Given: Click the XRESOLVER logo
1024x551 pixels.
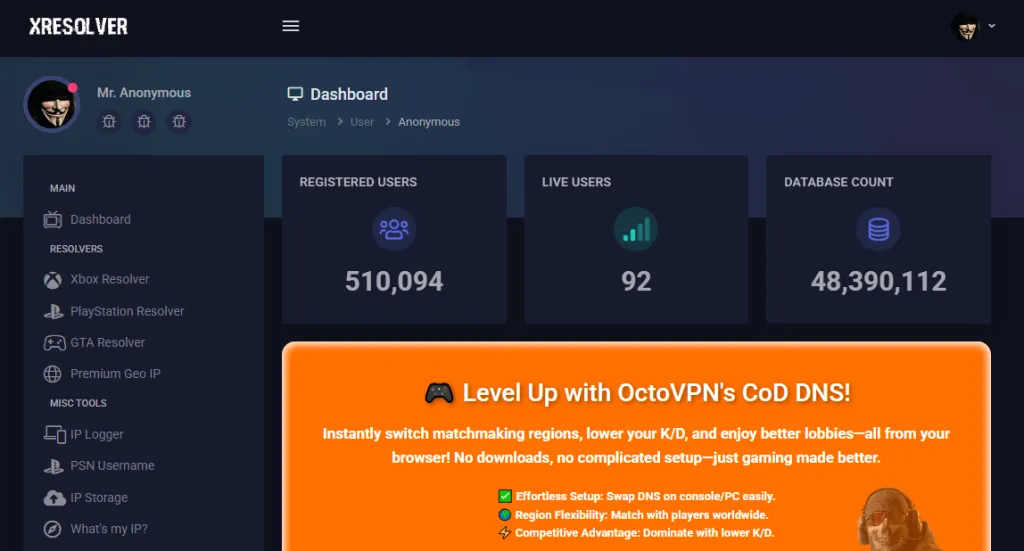Looking at the screenshot, I should pos(78,26).
